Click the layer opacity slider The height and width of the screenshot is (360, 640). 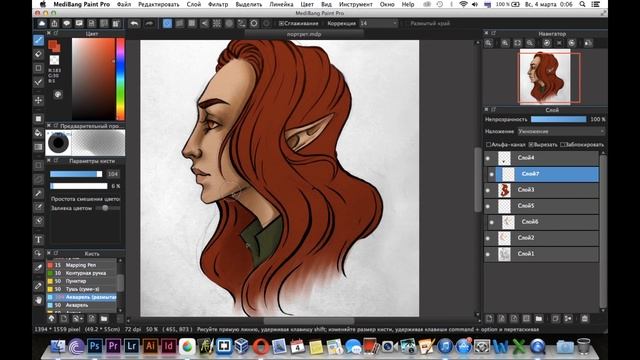[x=558, y=119]
